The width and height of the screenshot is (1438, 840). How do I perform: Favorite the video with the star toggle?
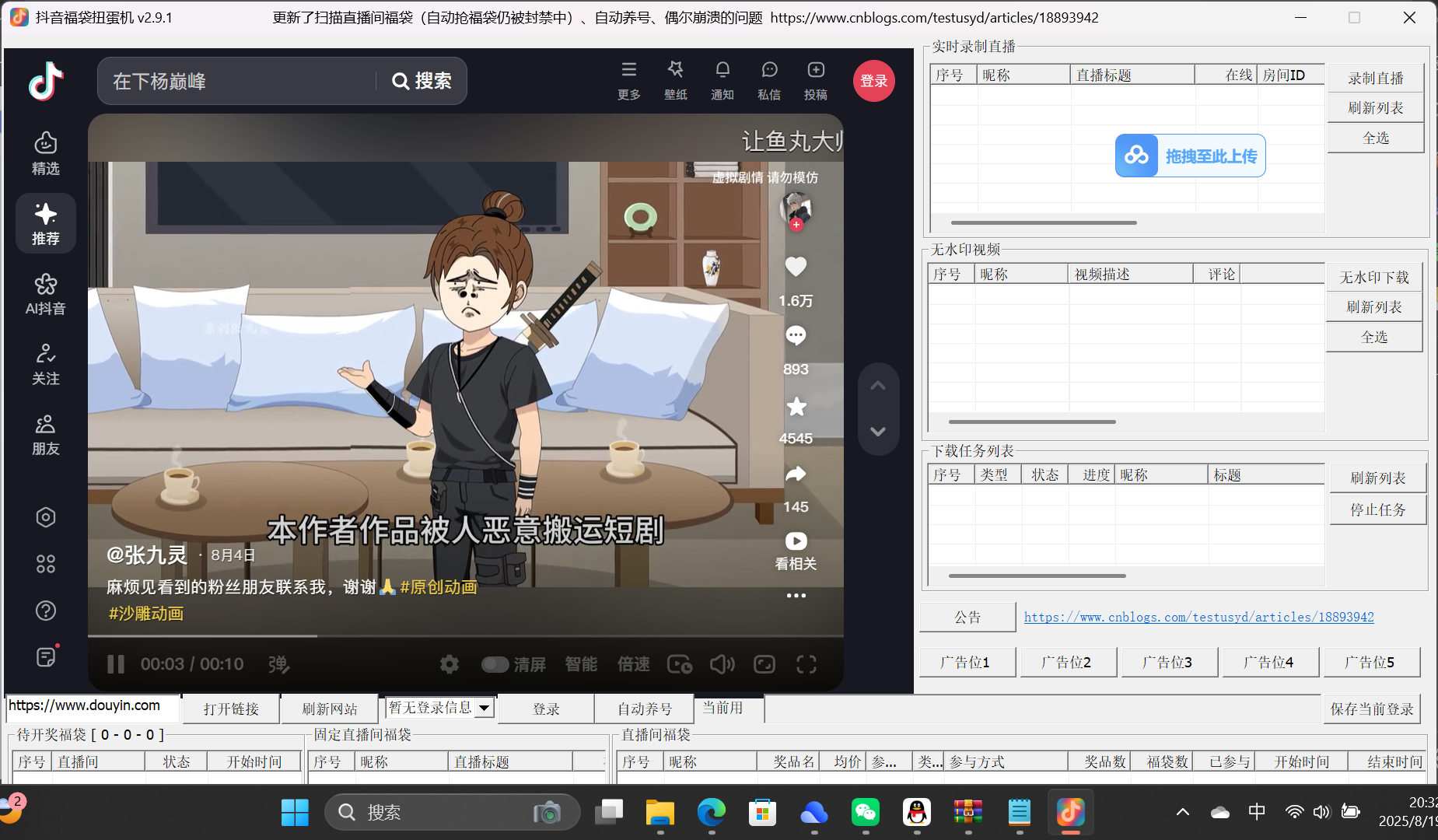pos(795,406)
